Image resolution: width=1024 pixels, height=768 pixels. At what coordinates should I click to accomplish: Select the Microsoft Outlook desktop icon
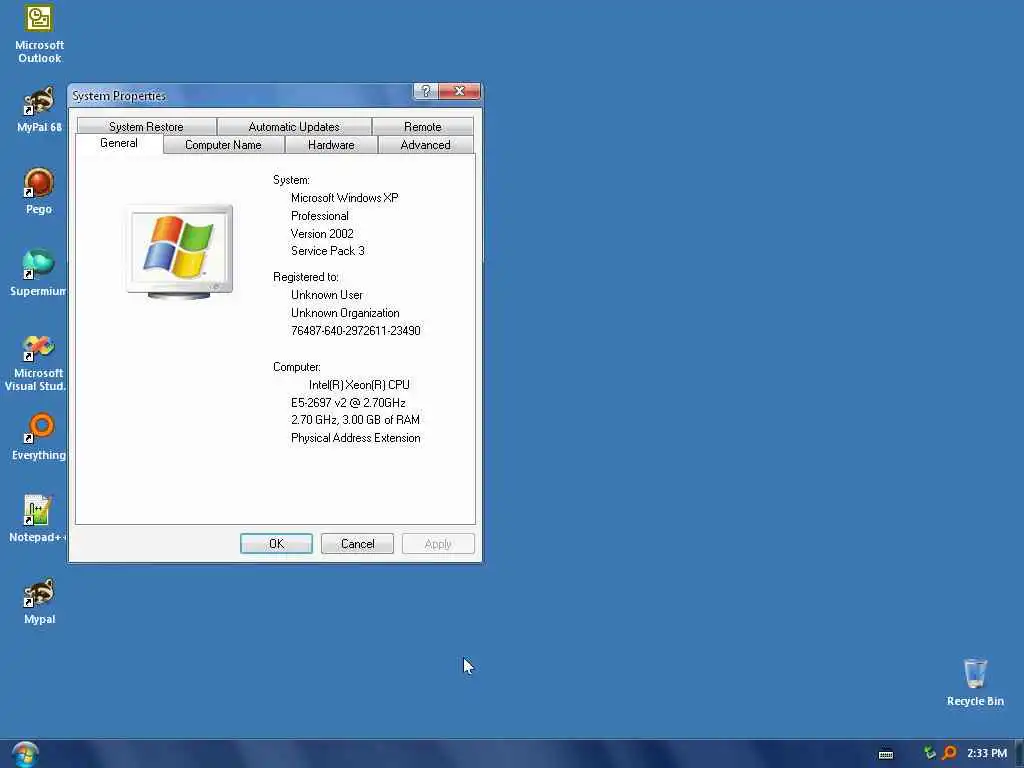[x=39, y=34]
